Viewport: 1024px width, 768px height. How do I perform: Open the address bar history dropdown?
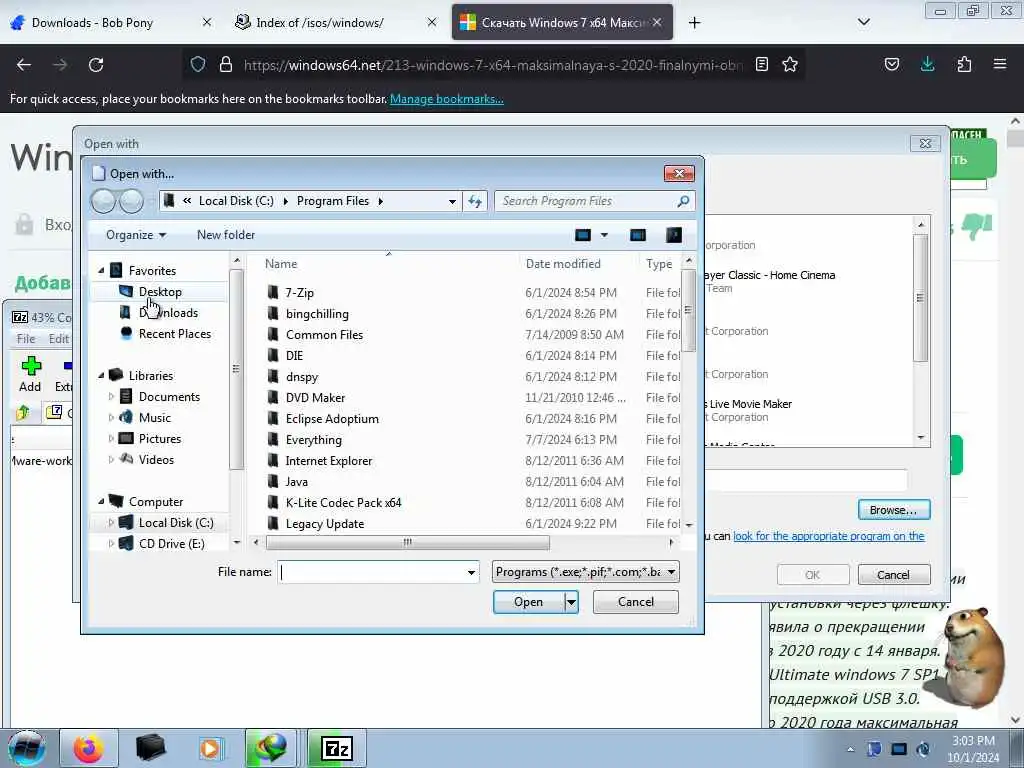452,201
